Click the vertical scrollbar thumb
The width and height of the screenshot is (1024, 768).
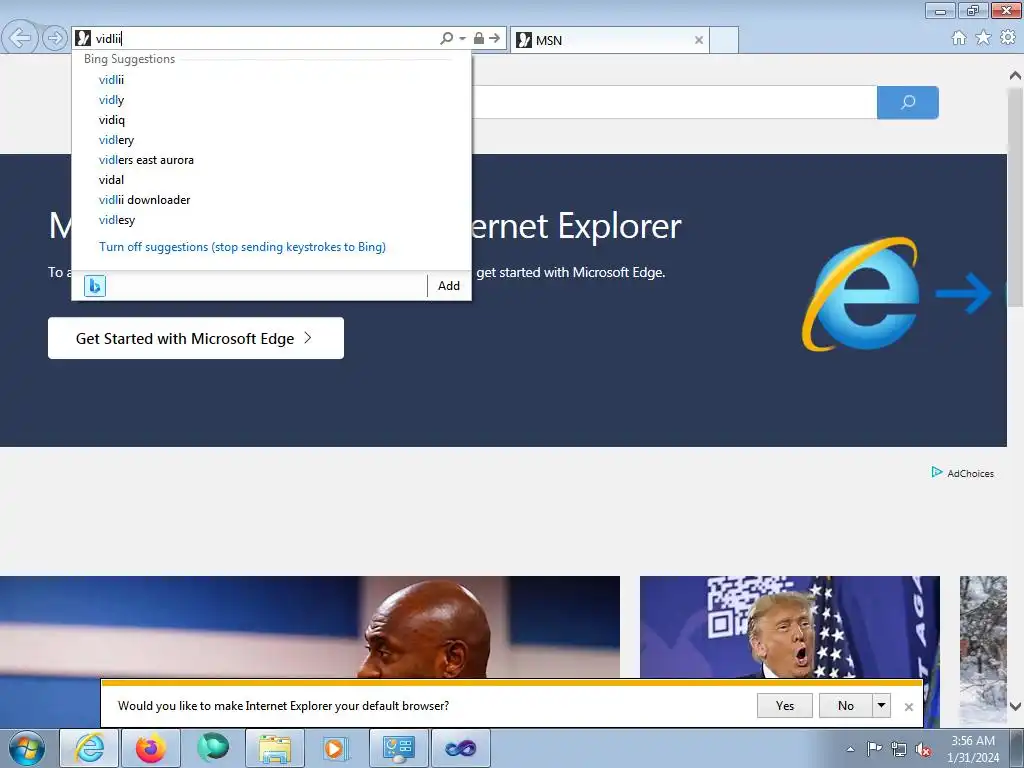(1016, 196)
